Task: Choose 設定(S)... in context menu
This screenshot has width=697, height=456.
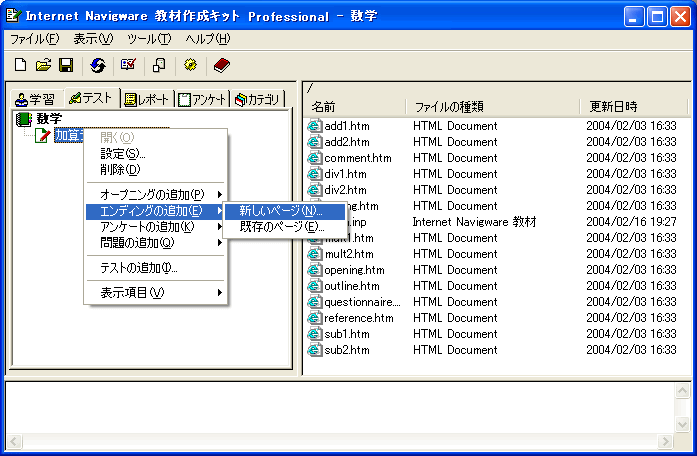Action: tap(156, 153)
